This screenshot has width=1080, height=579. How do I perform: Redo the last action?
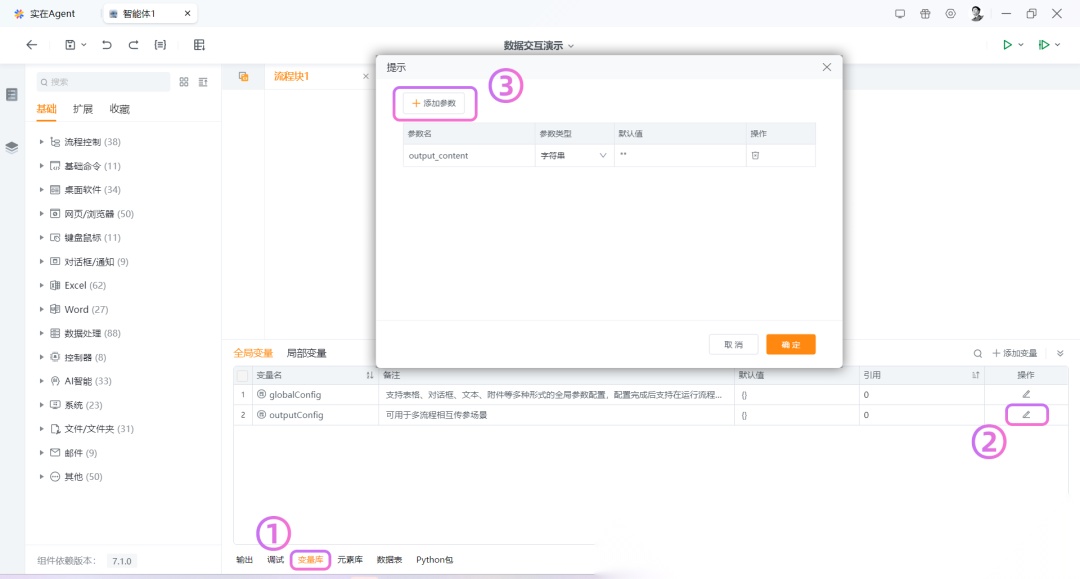(x=134, y=45)
